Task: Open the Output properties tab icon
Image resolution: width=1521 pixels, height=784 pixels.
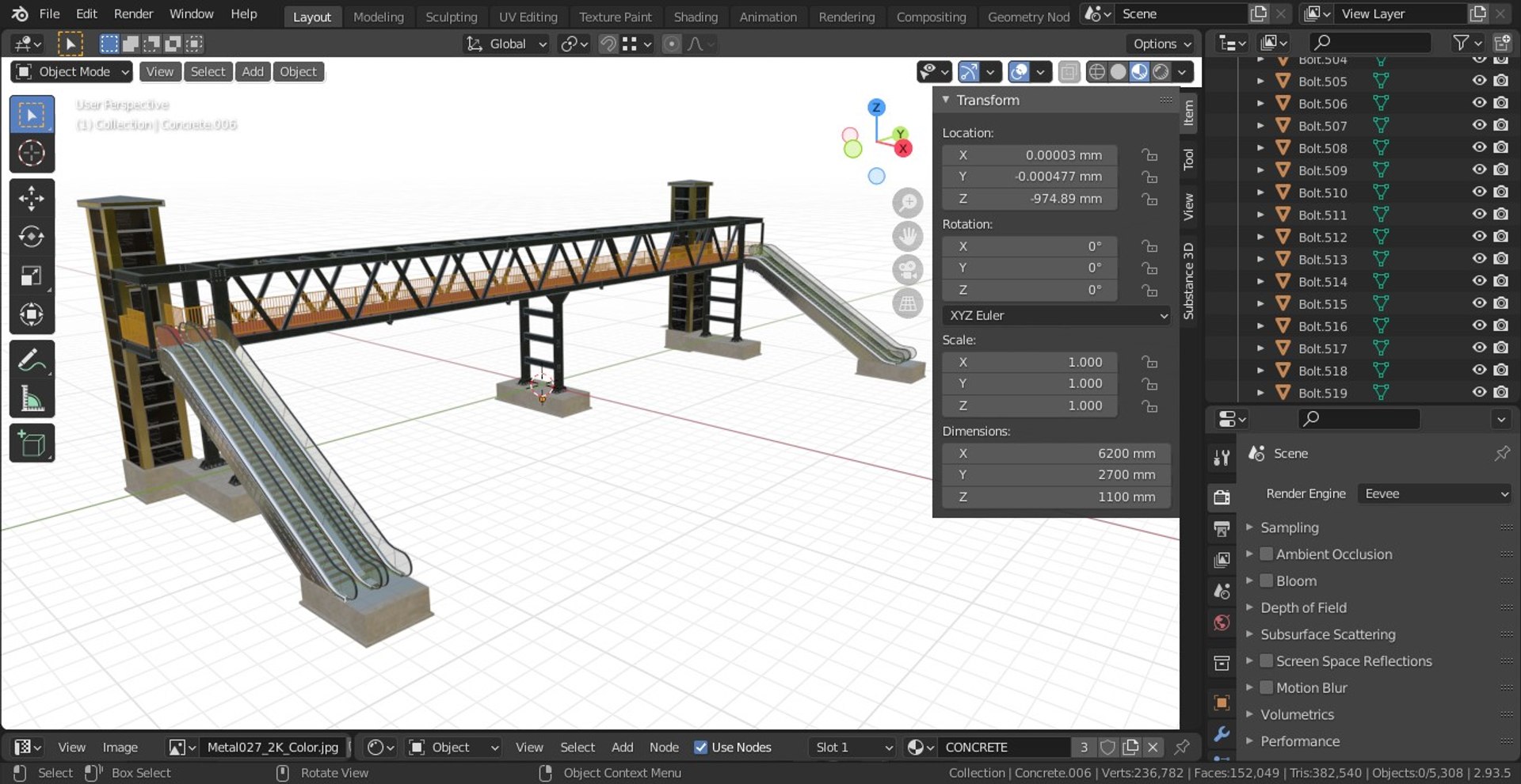Action: pos(1222,528)
